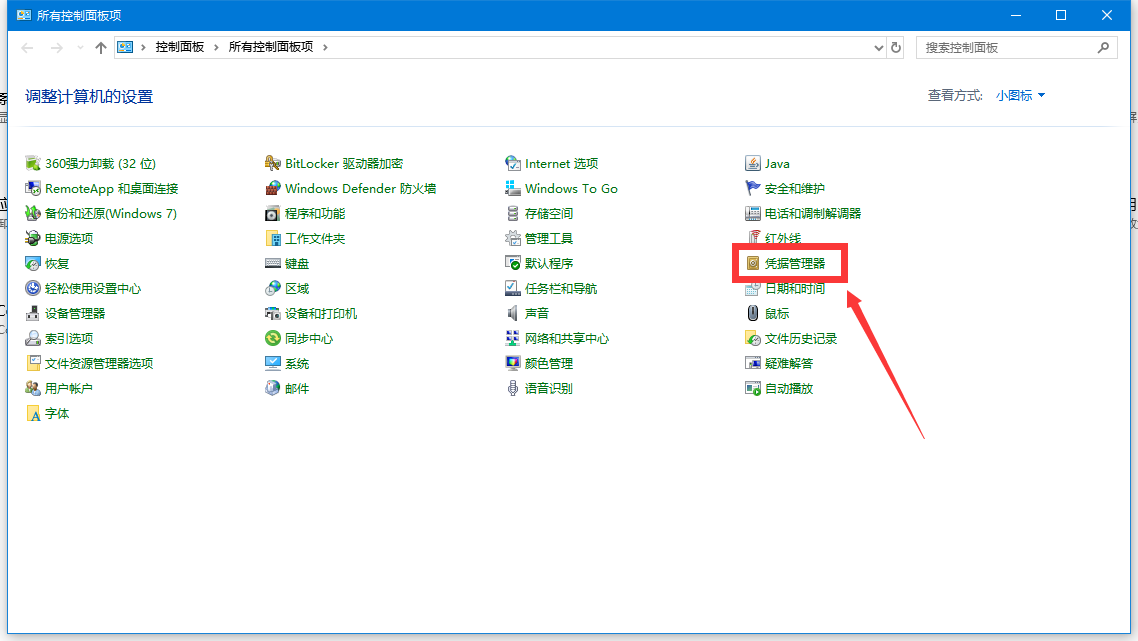Open the 程序和功能 icon
This screenshot has height=641, width=1138.
click(273, 213)
